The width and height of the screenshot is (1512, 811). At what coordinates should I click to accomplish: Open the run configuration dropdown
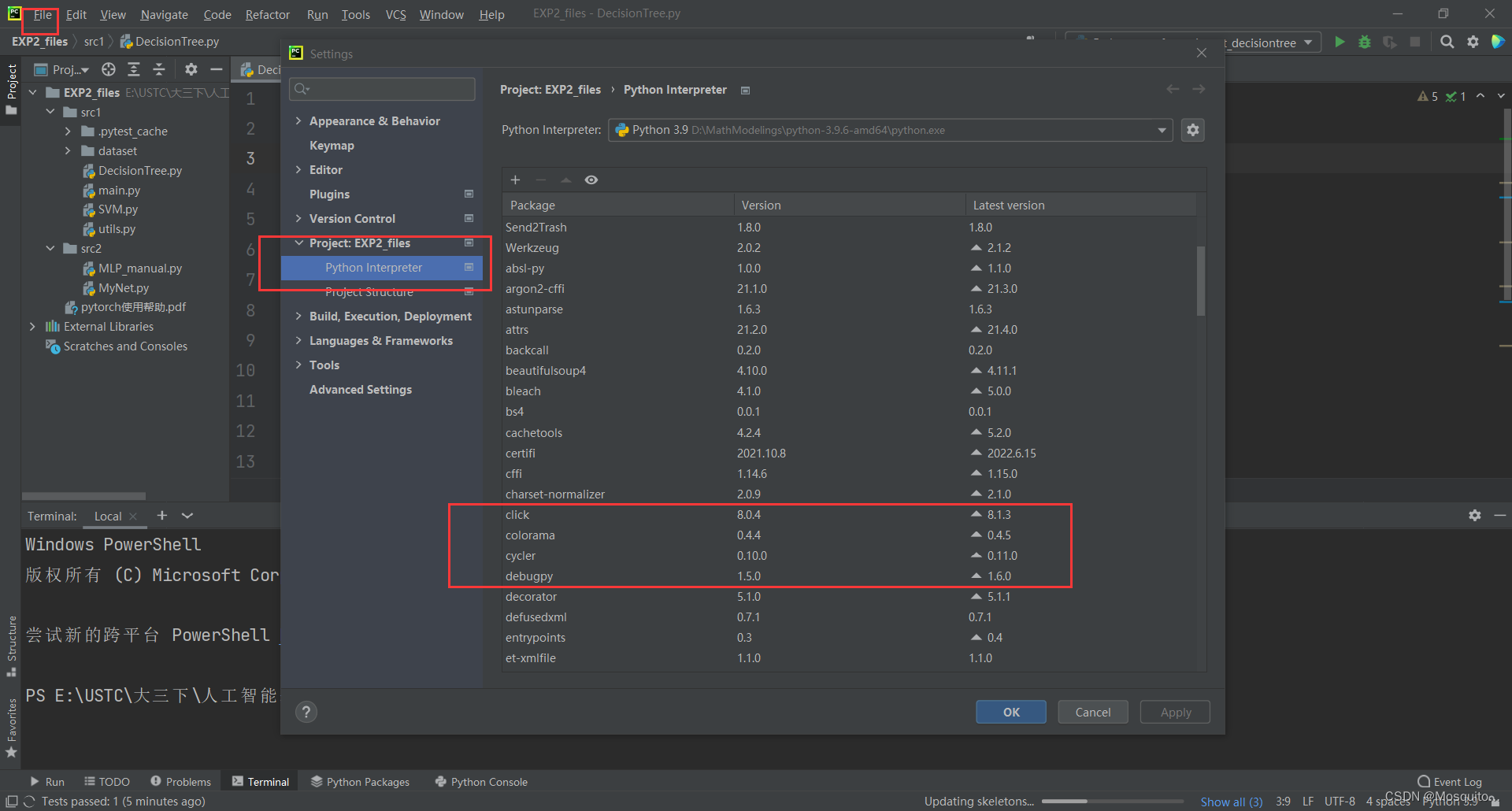click(1308, 43)
